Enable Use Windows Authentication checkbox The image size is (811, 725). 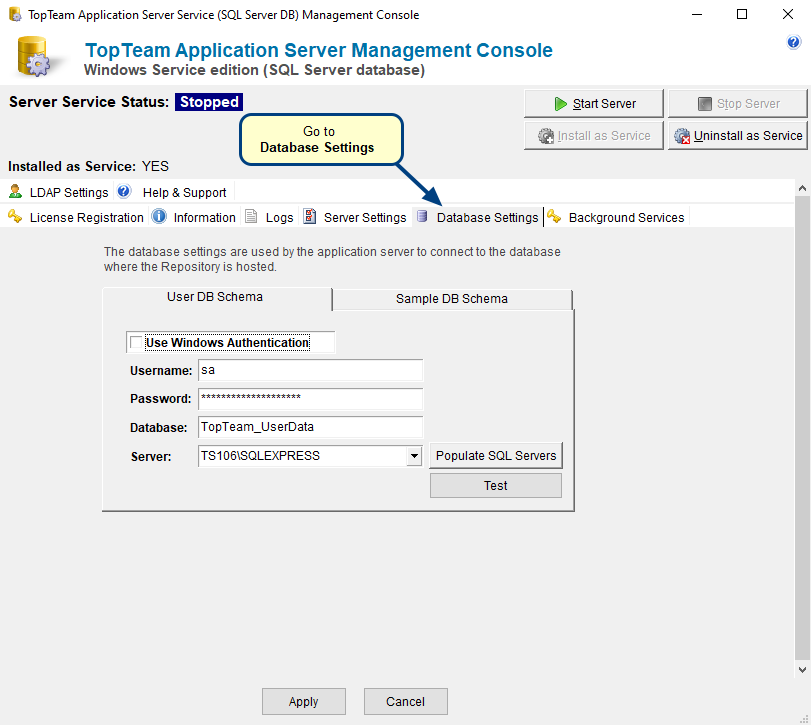tap(136, 342)
